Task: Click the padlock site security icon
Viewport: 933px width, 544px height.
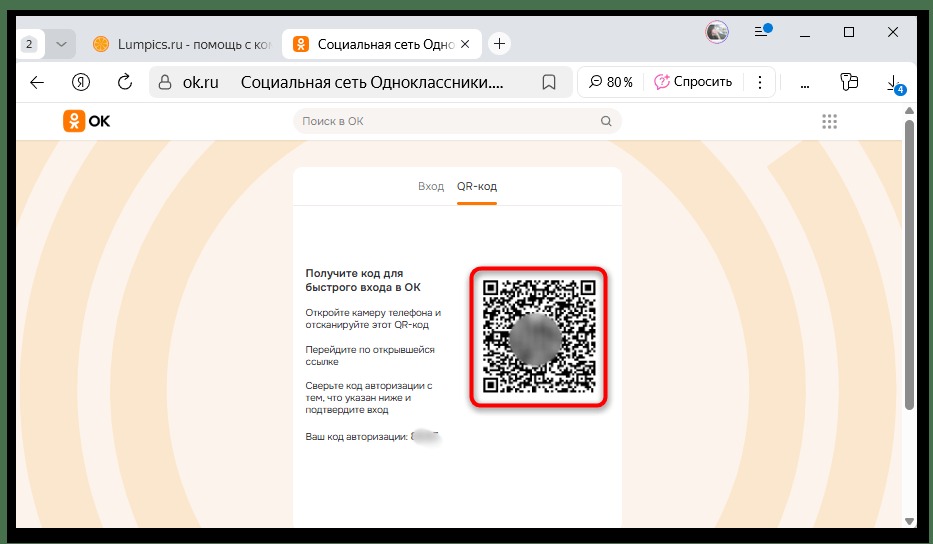Action: point(165,82)
